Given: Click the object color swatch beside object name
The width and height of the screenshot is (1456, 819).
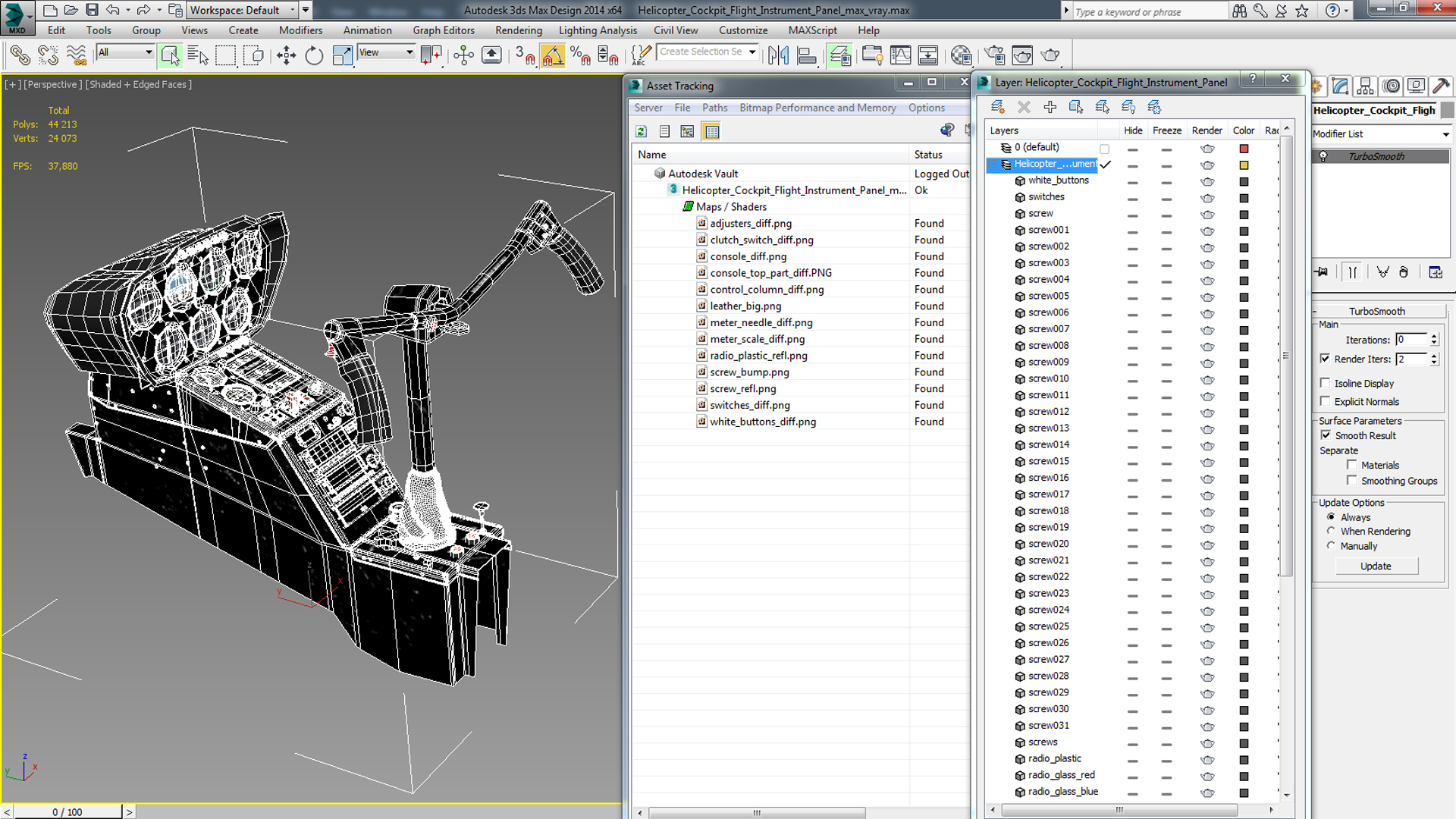Looking at the screenshot, I should pyautogui.click(x=1447, y=110).
